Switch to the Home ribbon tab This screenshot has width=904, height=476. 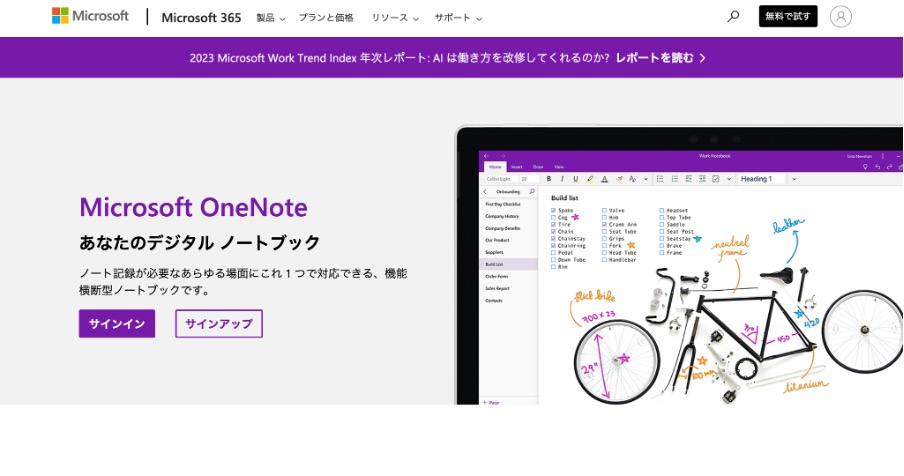click(x=495, y=167)
